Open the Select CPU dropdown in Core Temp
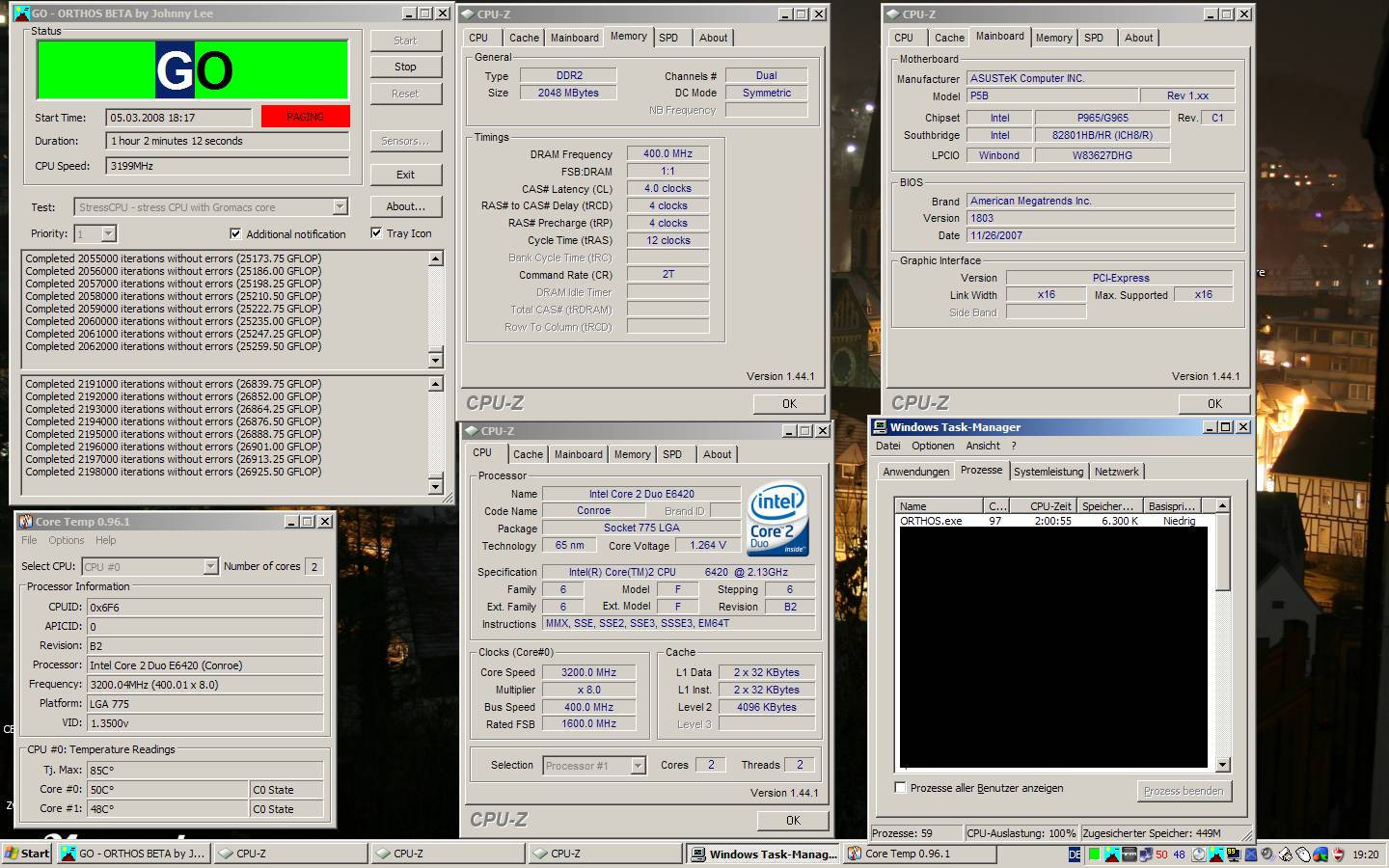The height and width of the screenshot is (868, 1389). click(211, 566)
